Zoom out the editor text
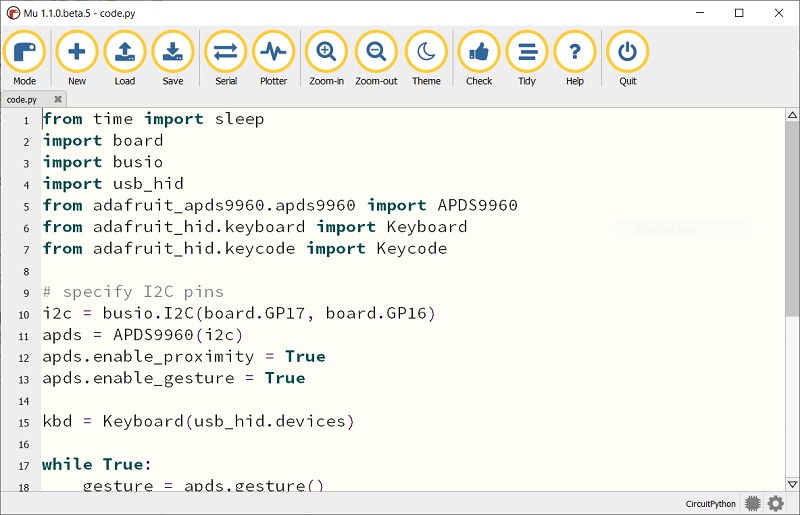800x515 pixels. point(376,52)
